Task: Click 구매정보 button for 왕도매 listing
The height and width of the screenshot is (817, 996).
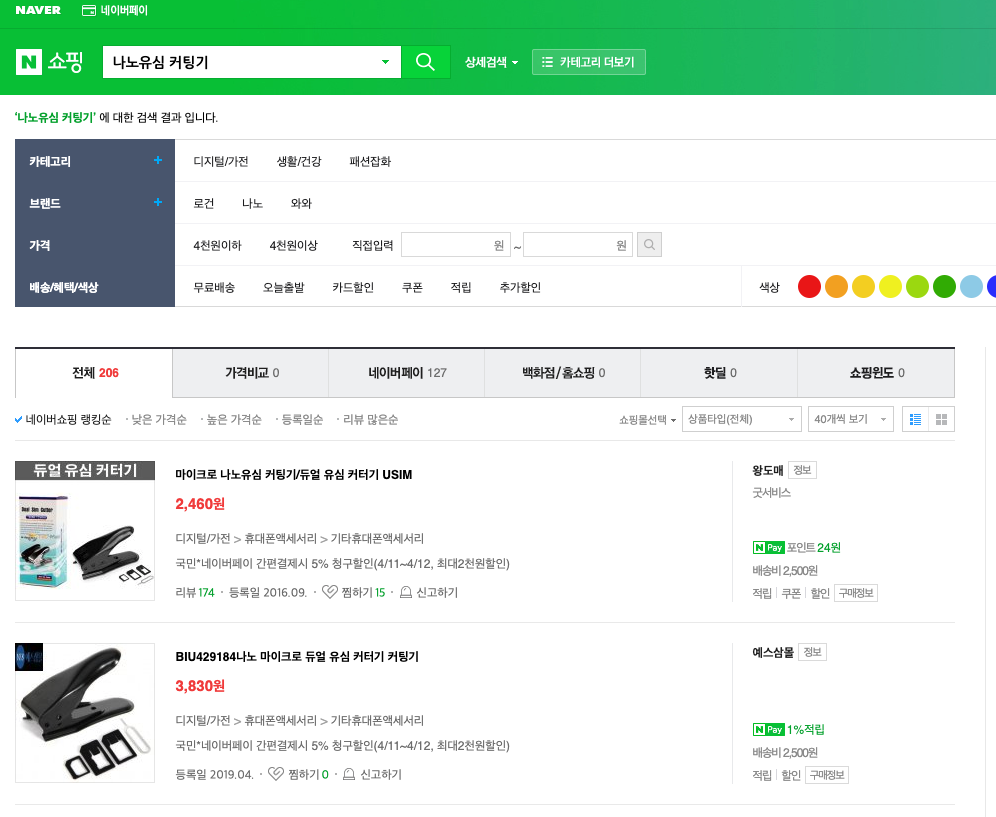Action: [856, 593]
